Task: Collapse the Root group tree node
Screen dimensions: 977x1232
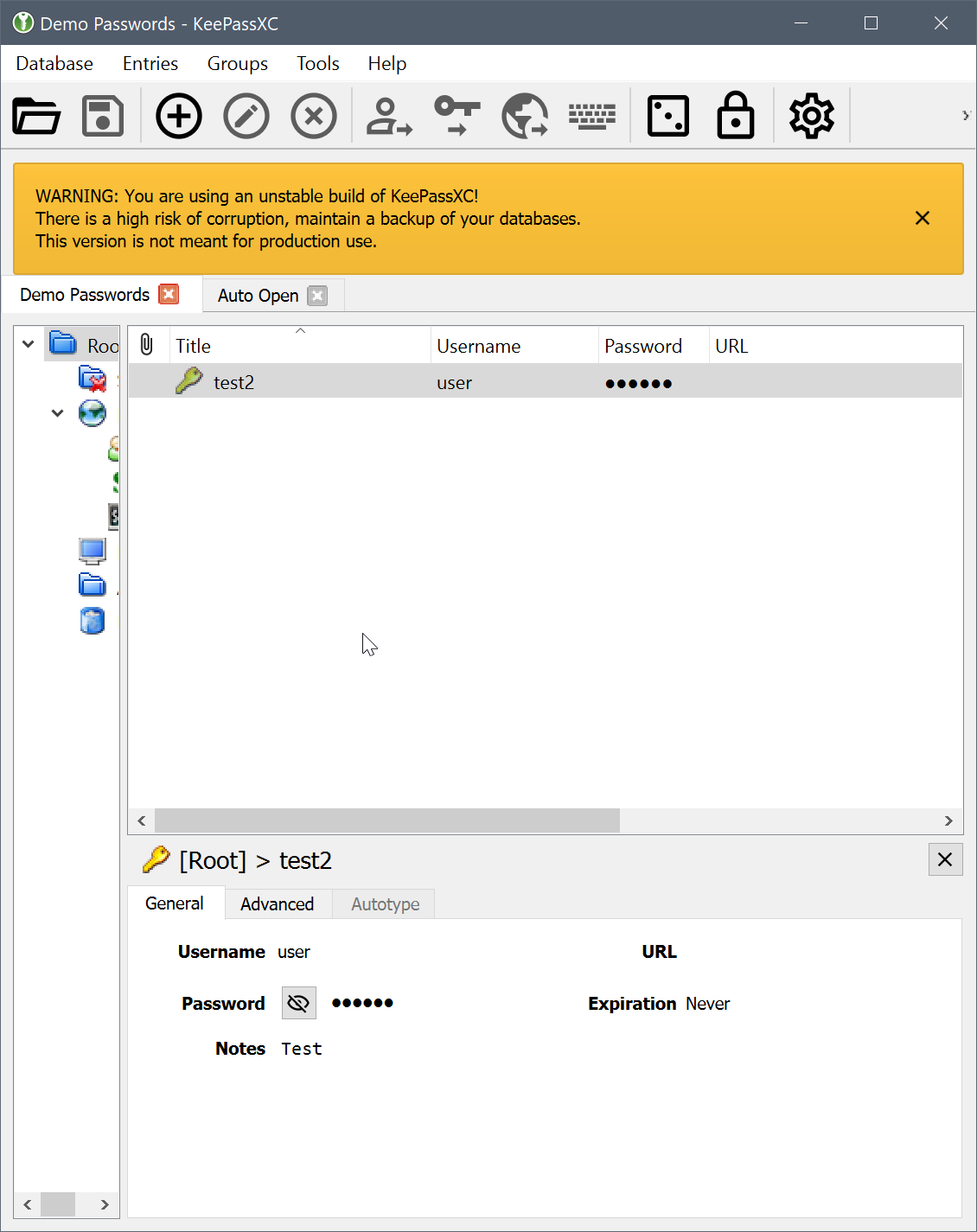Action: (x=29, y=344)
